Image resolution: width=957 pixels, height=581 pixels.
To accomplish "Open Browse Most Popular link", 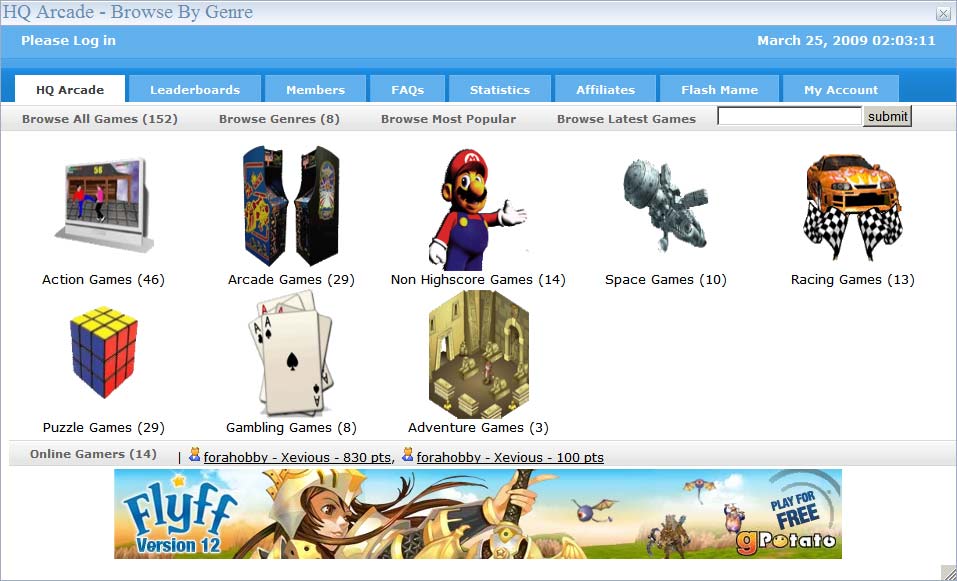I will 448,118.
